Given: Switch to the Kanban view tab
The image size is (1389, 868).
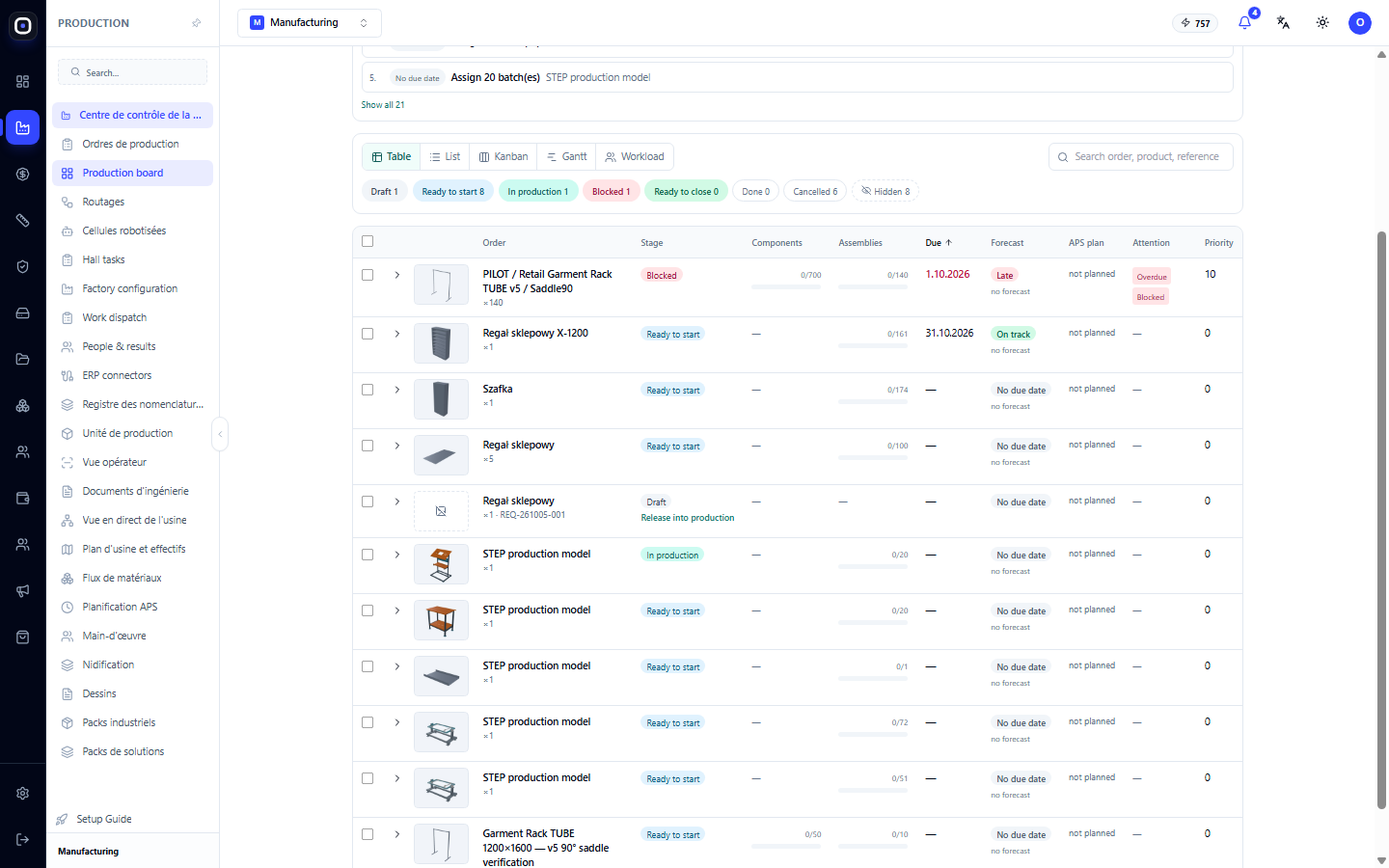Looking at the screenshot, I should (x=504, y=156).
